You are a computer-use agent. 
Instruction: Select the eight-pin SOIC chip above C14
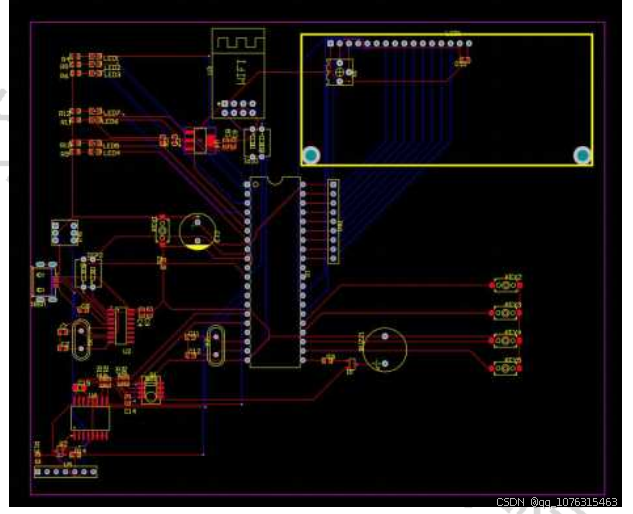click(151, 389)
